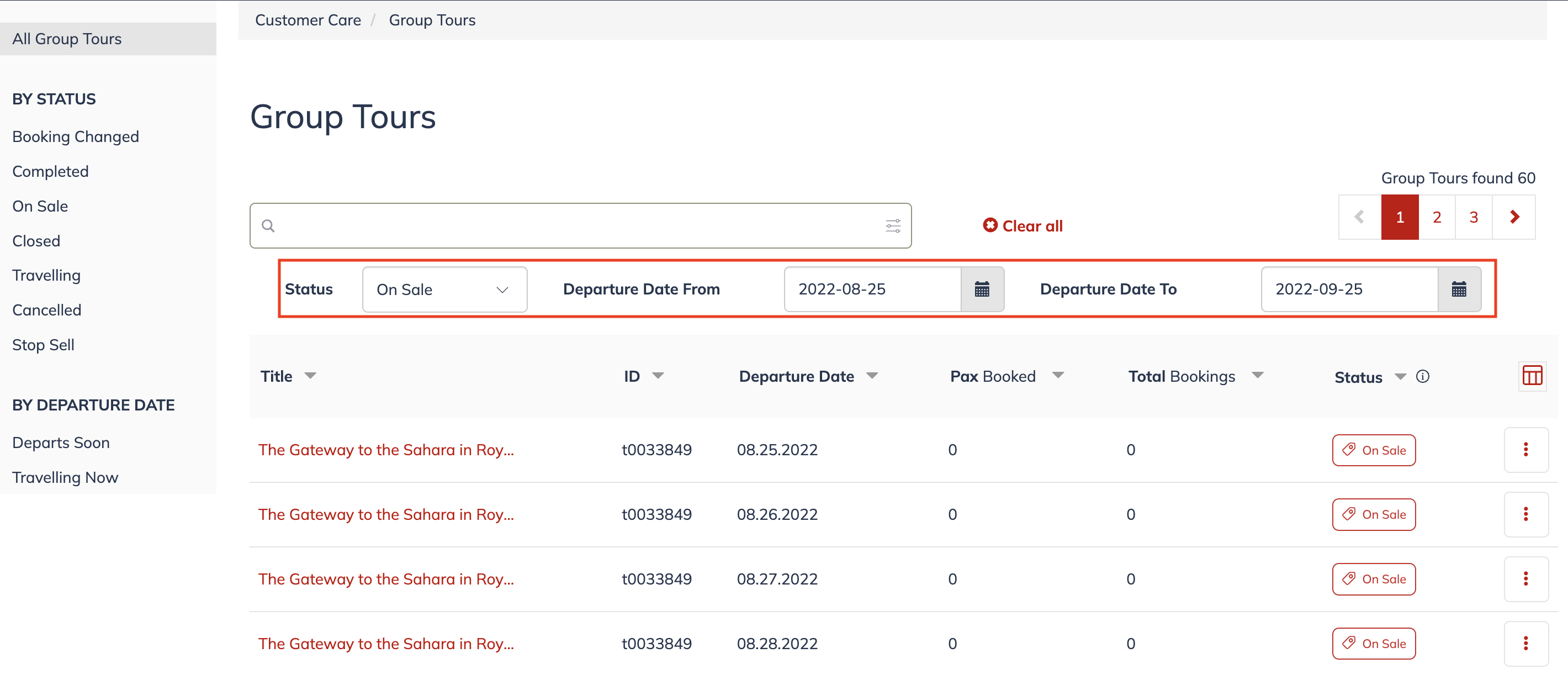Image resolution: width=1568 pixels, height=674 pixels.
Task: Clear all applied filters
Action: (x=1023, y=226)
